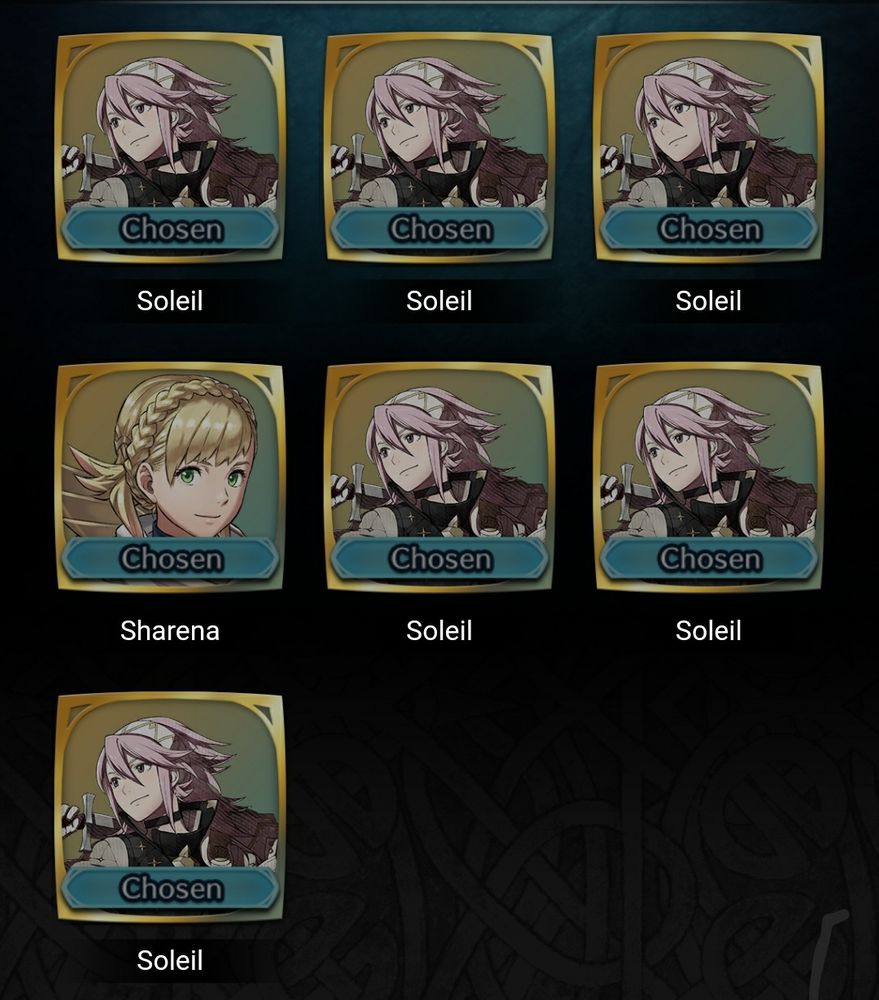The width and height of the screenshot is (879, 1000).
Task: Toggle Chosen badge on the third-row Soleil
Action: (x=170, y=888)
